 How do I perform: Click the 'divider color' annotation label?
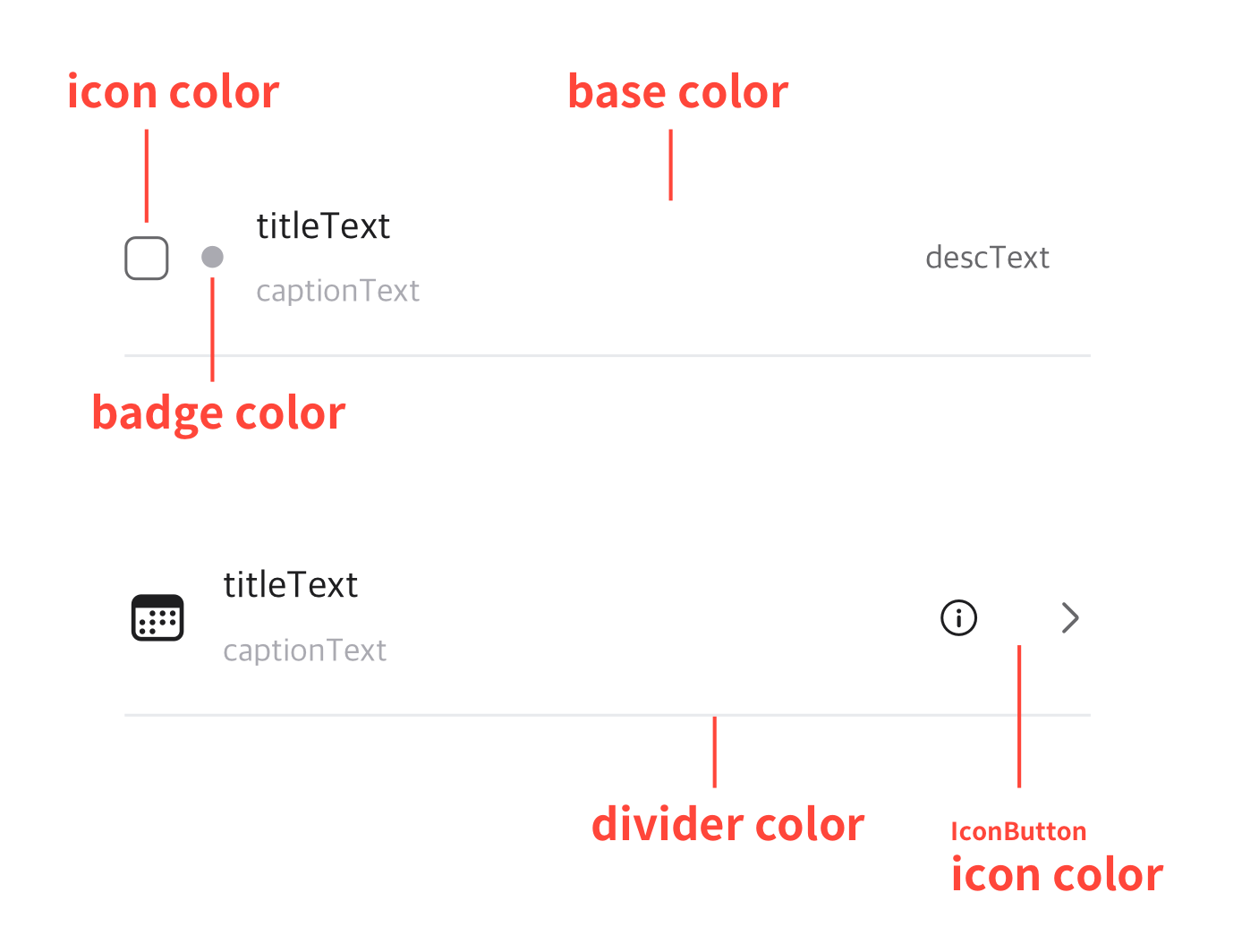pos(727,824)
